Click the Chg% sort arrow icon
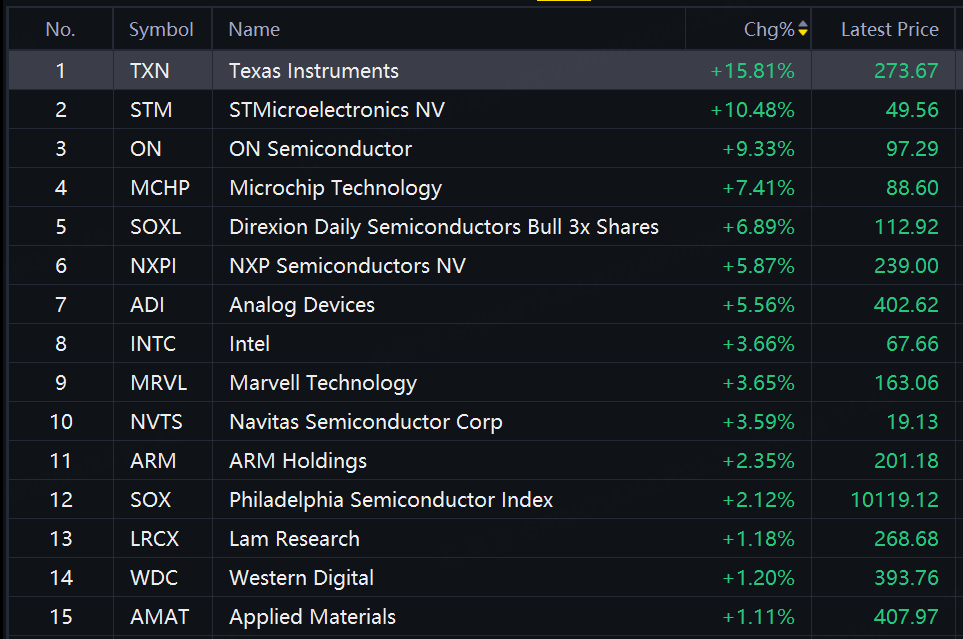Viewport: 963px width, 639px height. [803, 30]
